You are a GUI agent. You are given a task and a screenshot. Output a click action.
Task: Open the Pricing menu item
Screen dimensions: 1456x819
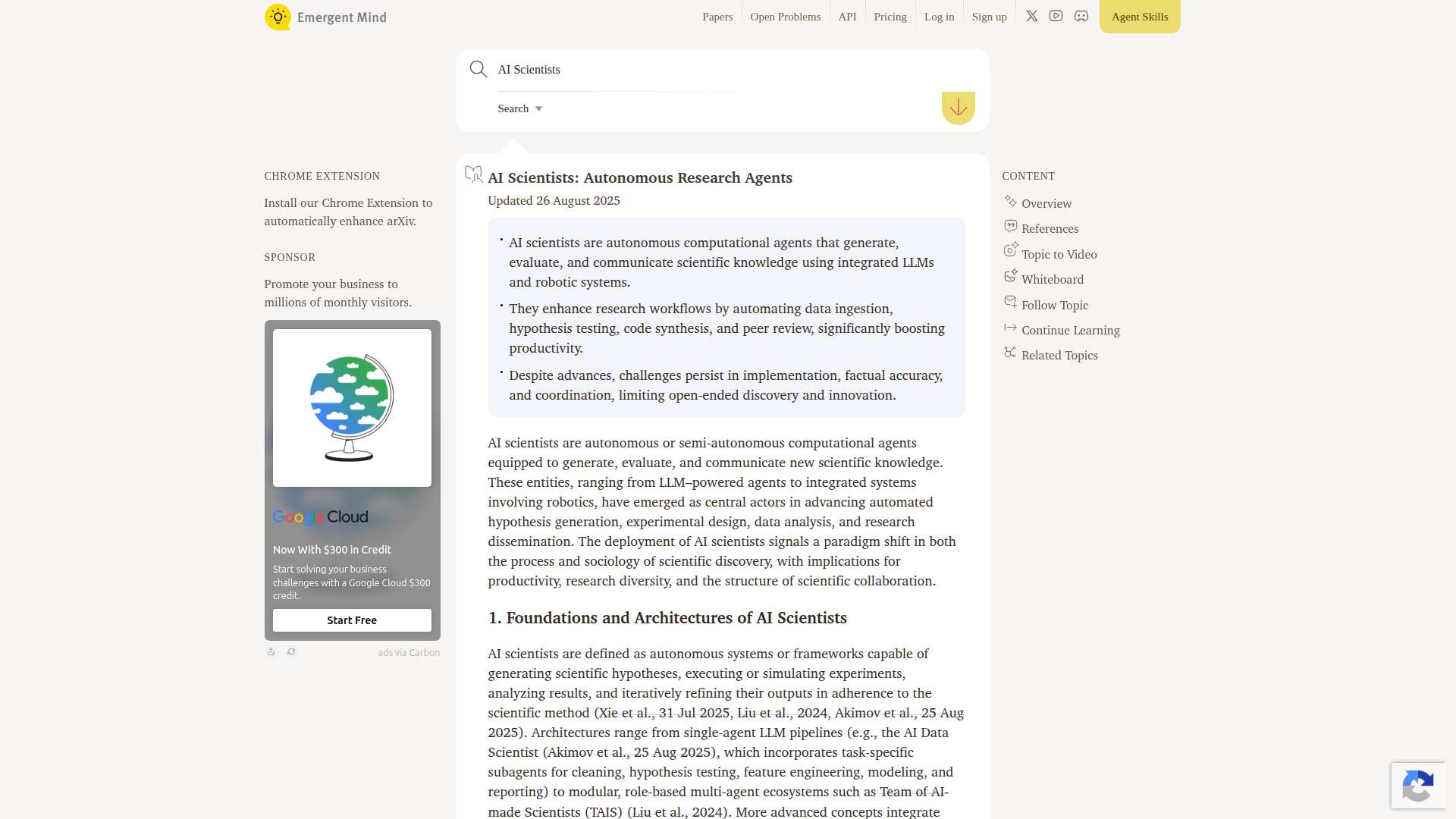pyautogui.click(x=890, y=17)
